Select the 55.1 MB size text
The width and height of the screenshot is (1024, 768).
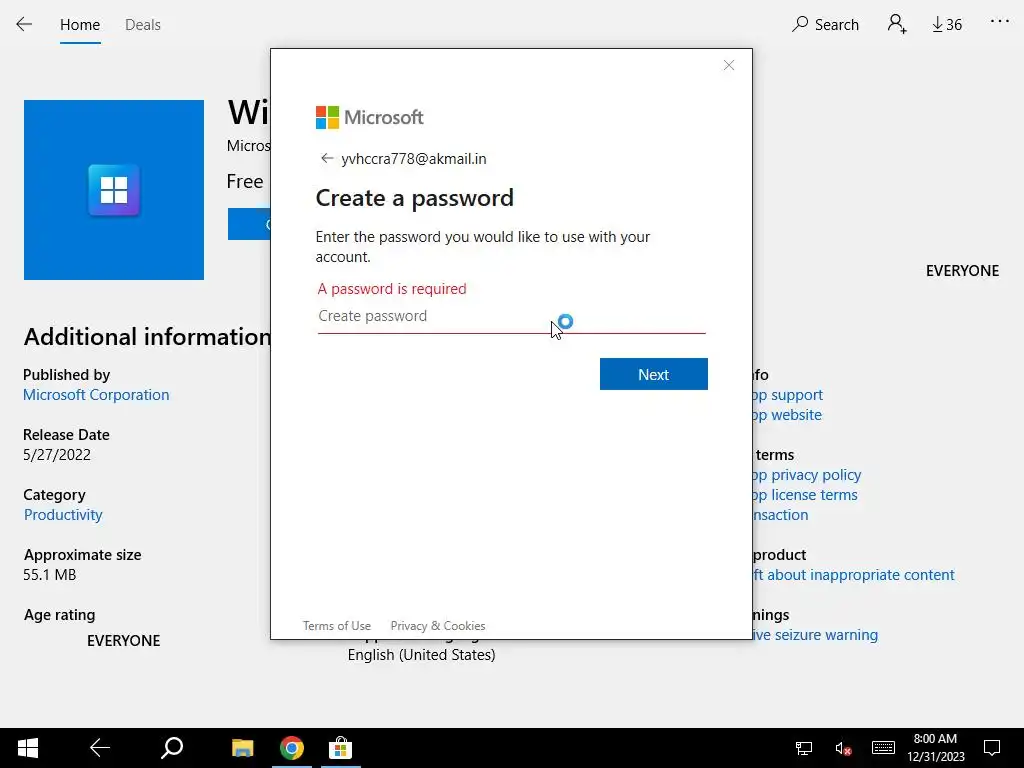click(x=50, y=575)
